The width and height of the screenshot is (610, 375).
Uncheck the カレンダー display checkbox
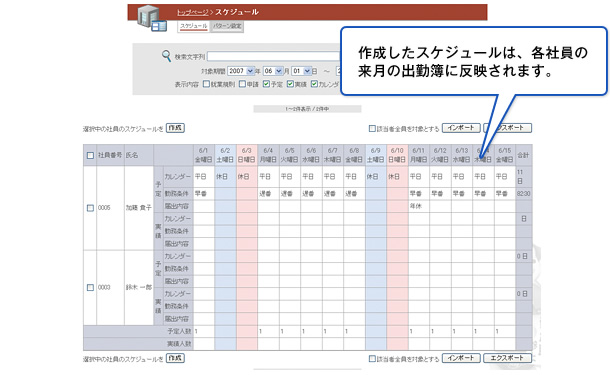[314, 84]
